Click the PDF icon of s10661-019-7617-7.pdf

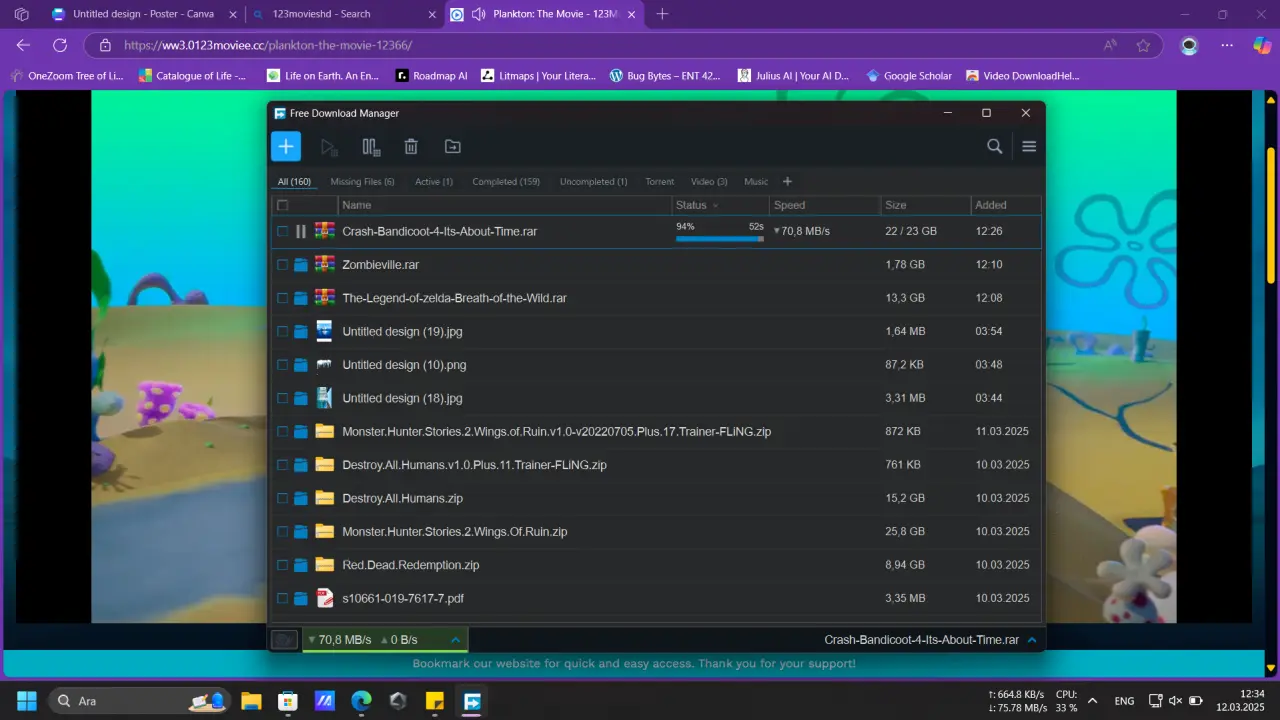(324, 598)
